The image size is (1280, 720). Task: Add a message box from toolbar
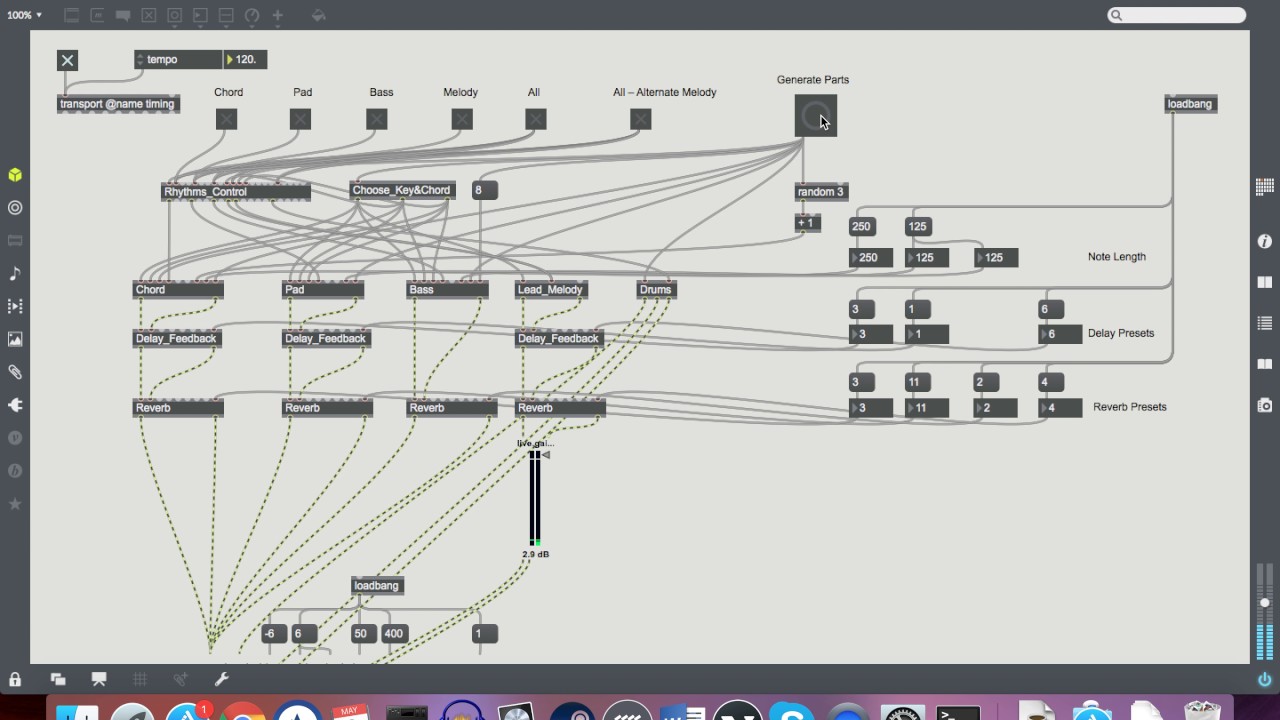pos(97,15)
